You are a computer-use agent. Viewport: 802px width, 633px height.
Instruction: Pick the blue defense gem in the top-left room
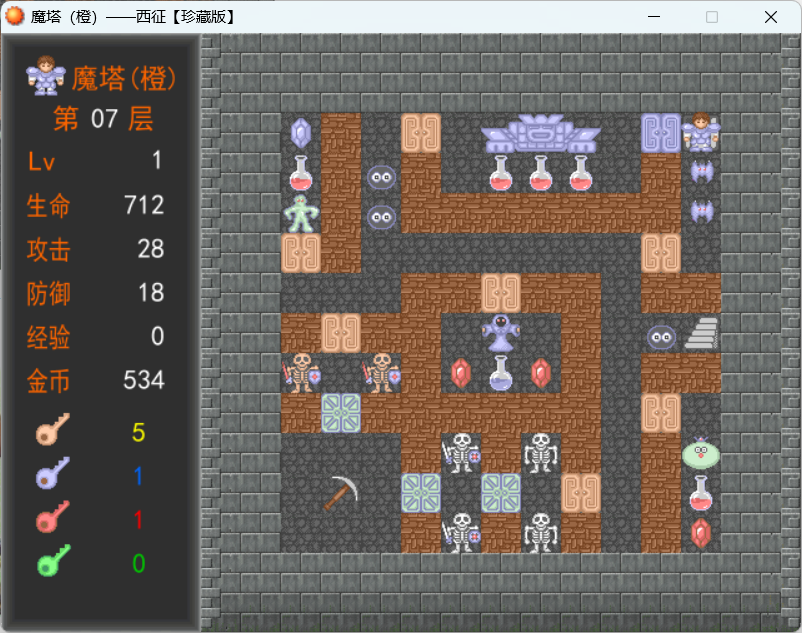[x=301, y=133]
